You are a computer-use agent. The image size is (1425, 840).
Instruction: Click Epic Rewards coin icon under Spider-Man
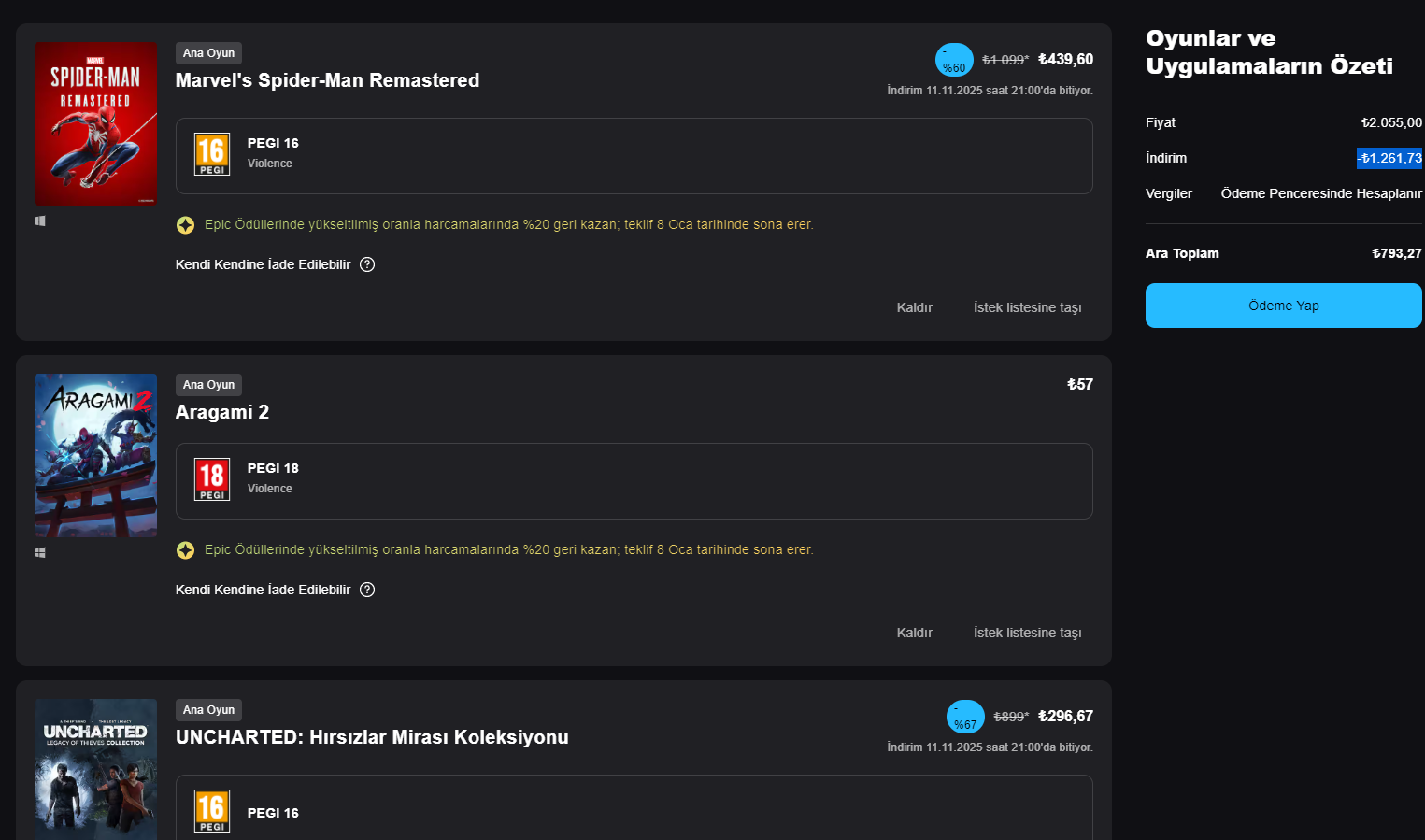point(186,225)
